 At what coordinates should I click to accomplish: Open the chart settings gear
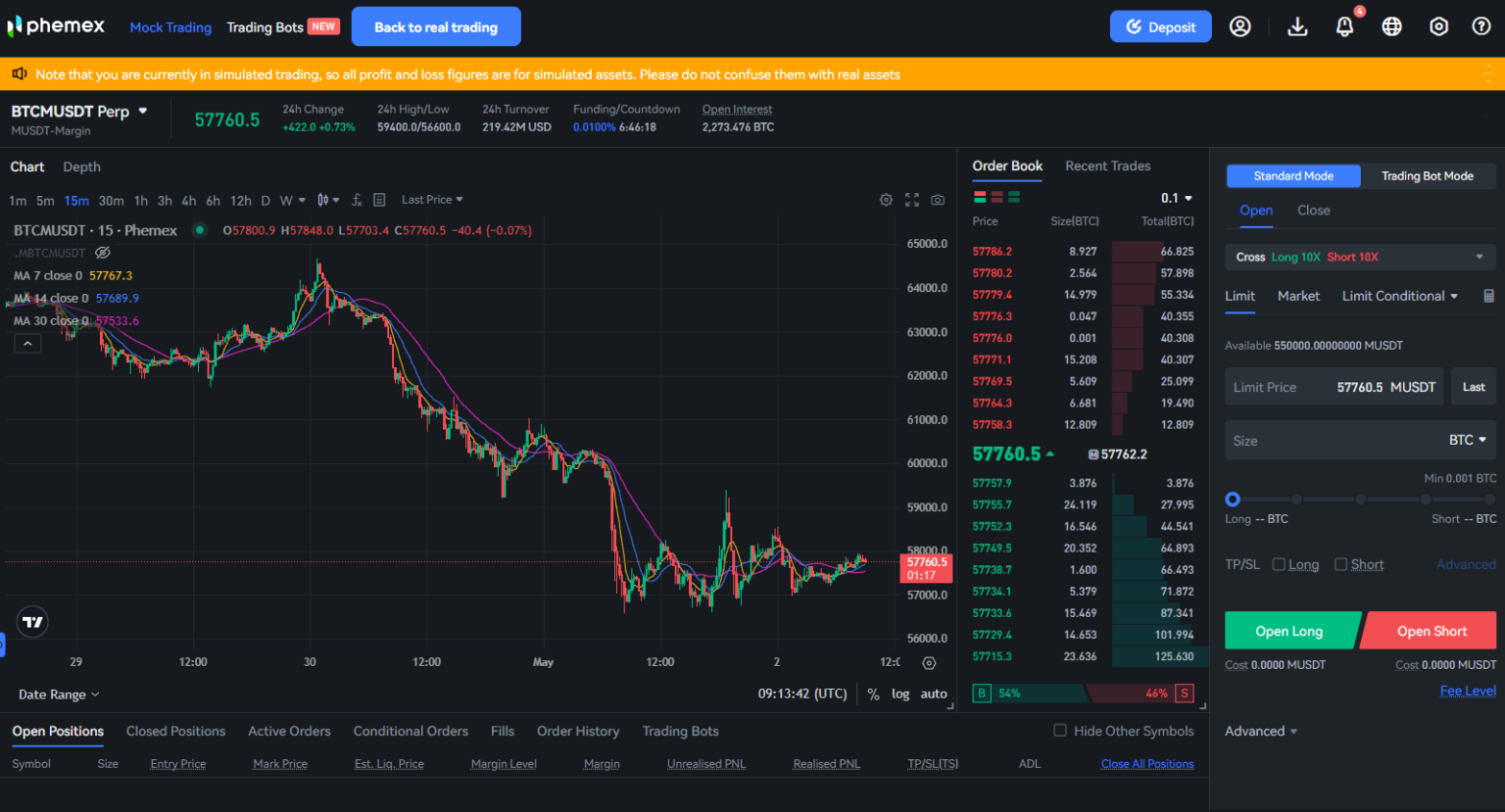click(x=886, y=199)
